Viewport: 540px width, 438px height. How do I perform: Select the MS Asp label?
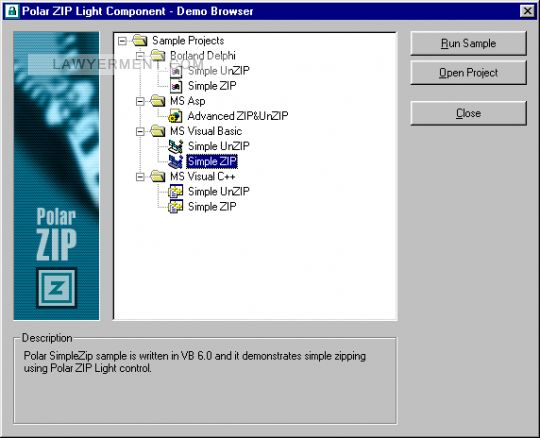point(188,101)
